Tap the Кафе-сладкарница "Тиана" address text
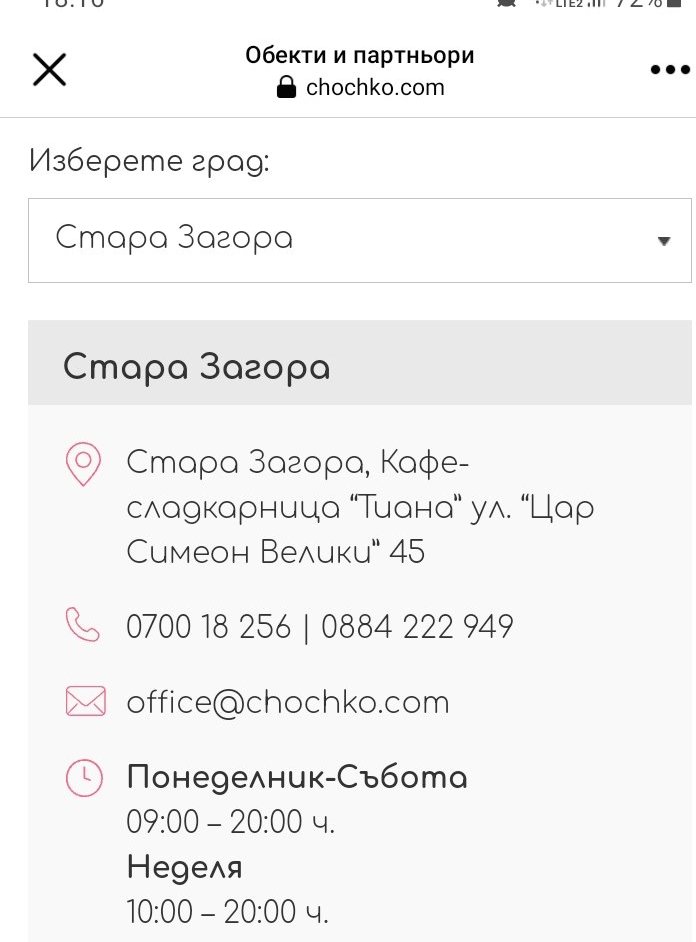 pos(360,507)
